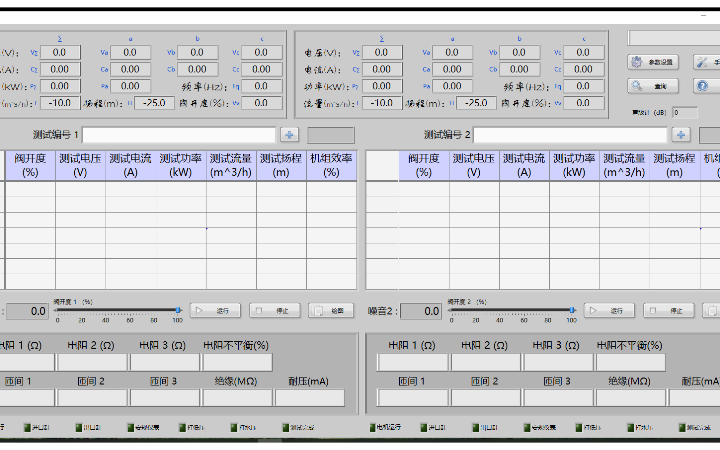The height and width of the screenshot is (450, 720).
Task: Stop test 2 with the 停止 button
Action: (x=669, y=311)
